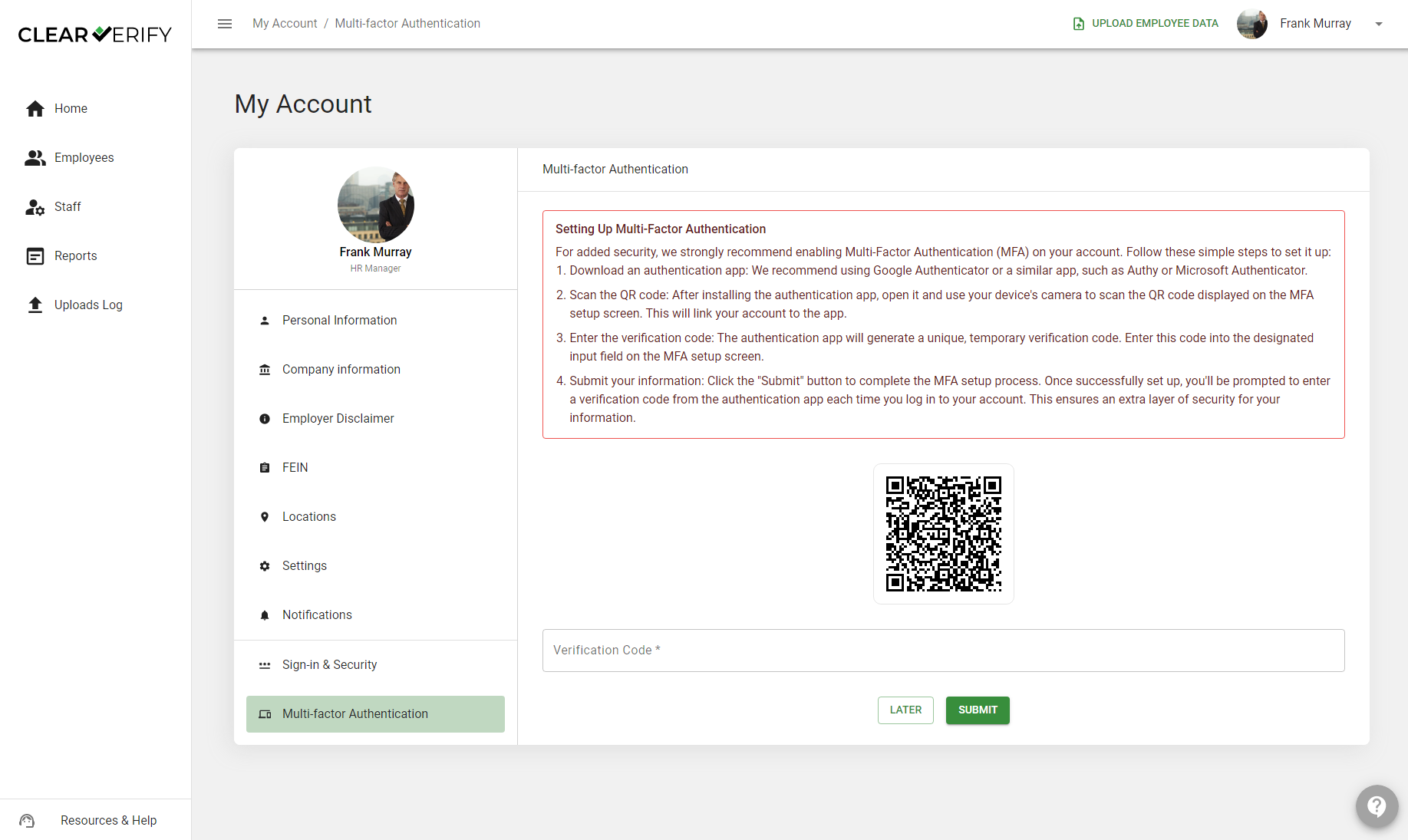Viewport: 1408px width, 840px height.
Task: Click the Later button
Action: 905,710
